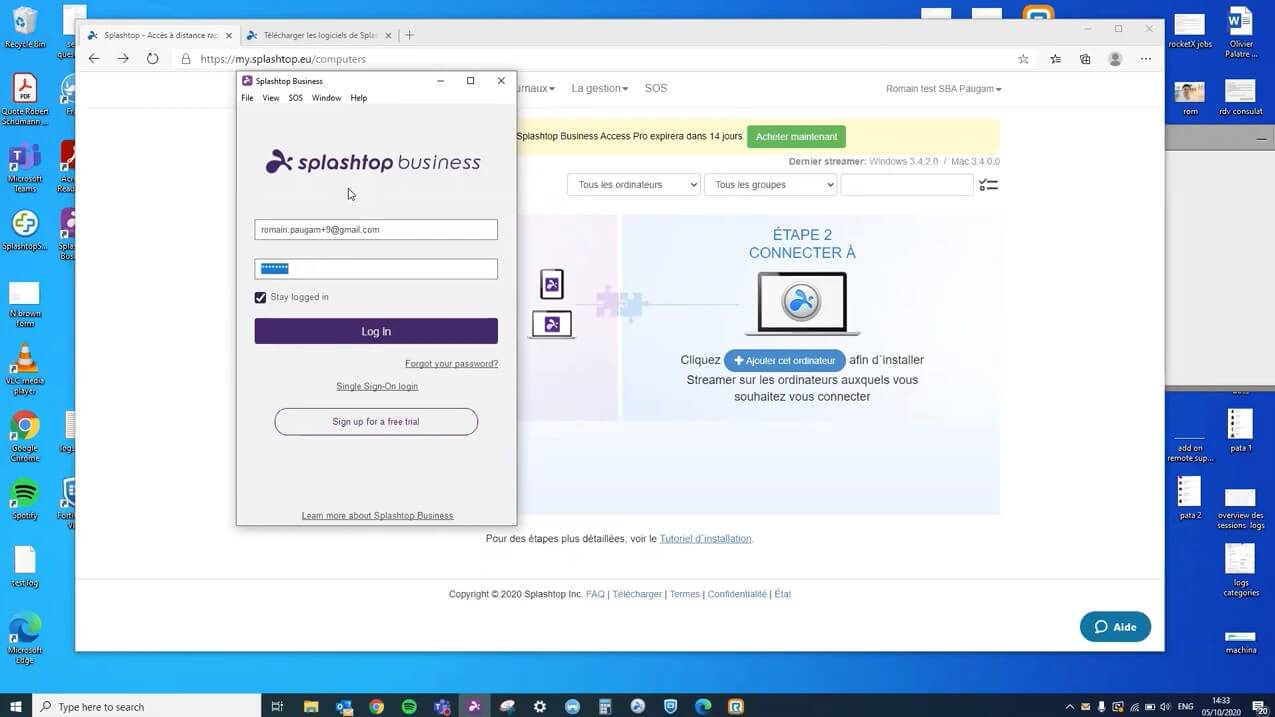This screenshot has width=1275, height=717.
Task: Click the Edge address bar URL
Action: pos(283,59)
